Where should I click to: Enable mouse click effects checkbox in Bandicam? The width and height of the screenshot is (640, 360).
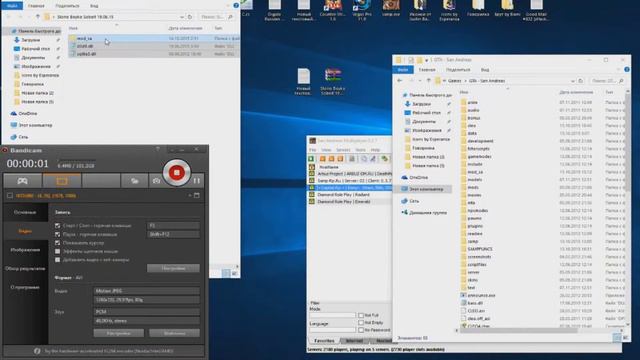click(58, 251)
